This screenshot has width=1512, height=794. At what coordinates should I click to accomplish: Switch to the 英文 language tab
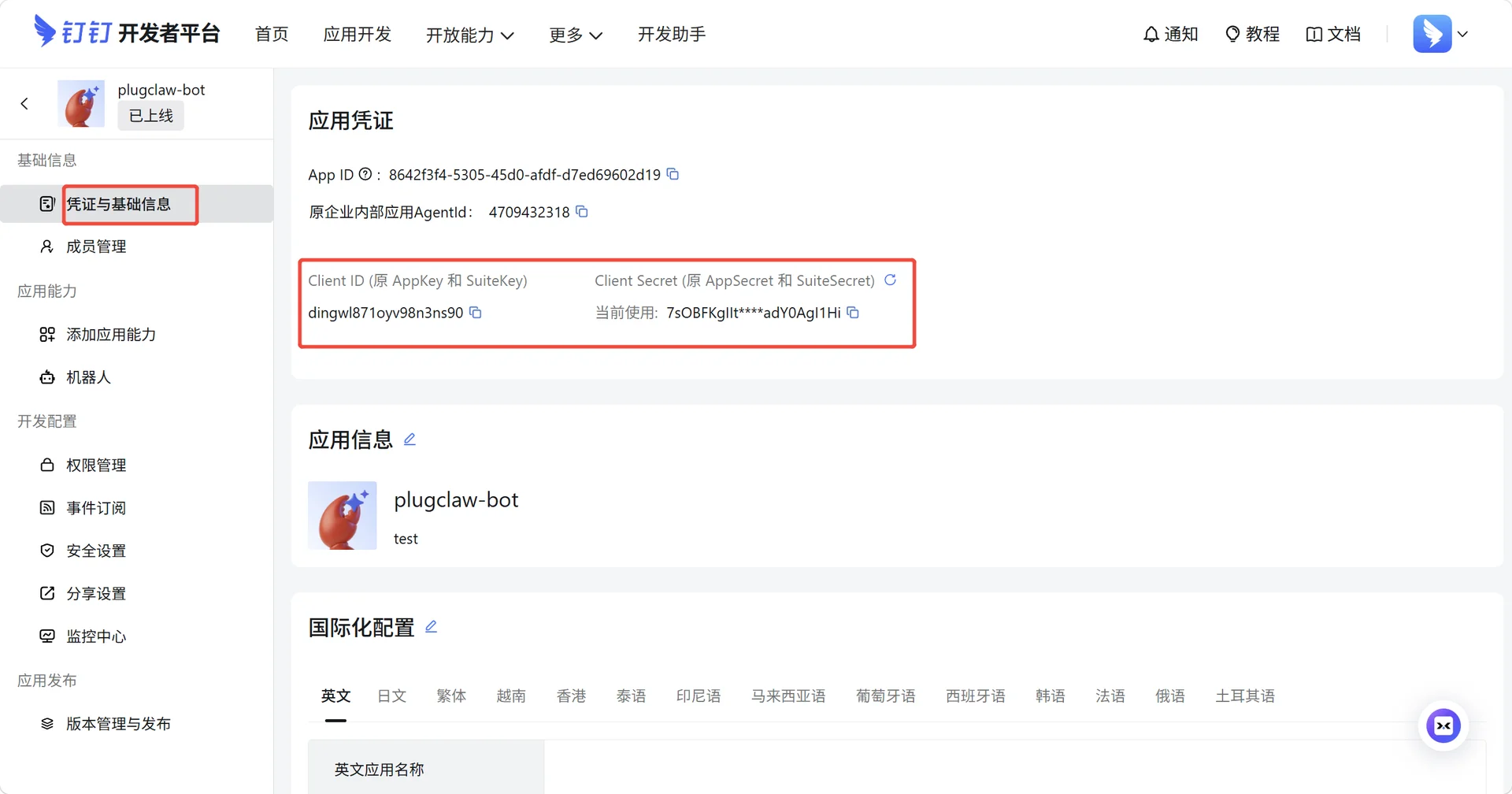point(335,696)
